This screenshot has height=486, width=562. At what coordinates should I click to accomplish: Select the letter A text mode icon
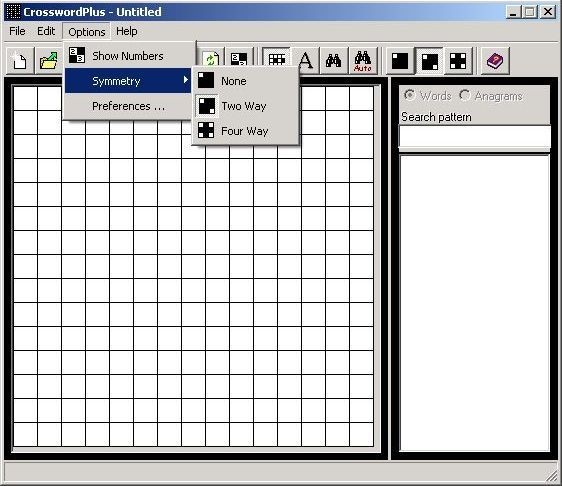point(305,60)
